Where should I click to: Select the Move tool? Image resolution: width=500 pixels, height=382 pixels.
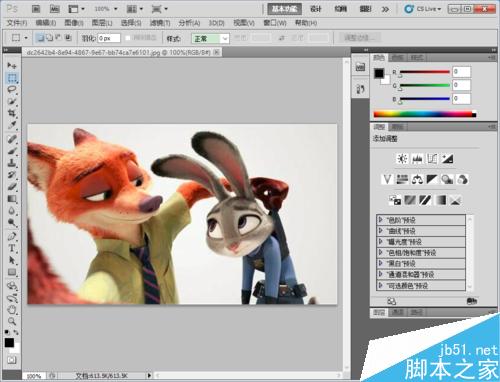click(x=12, y=65)
